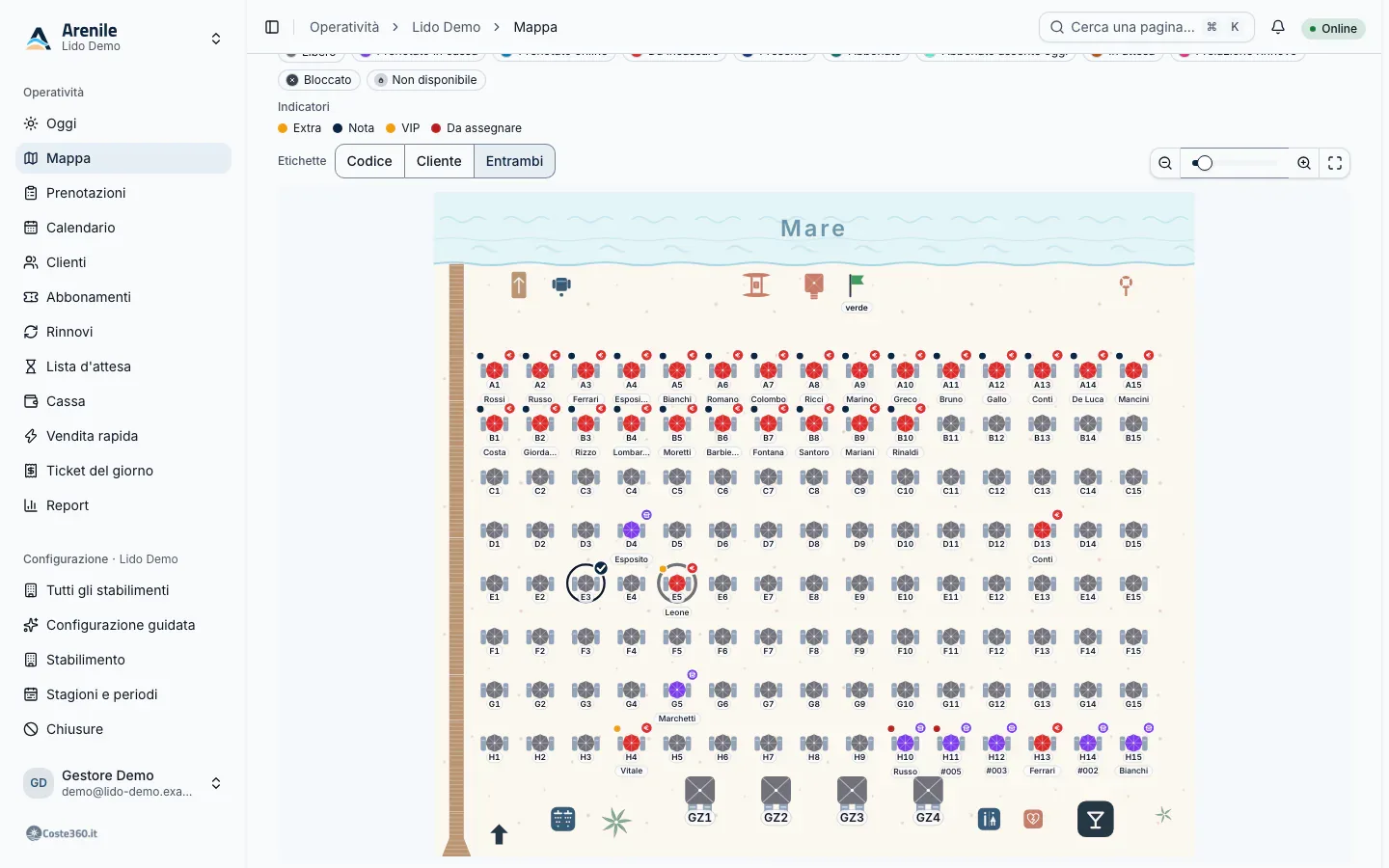
Task: Open Stagioni e periodi settings
Action: (123, 694)
